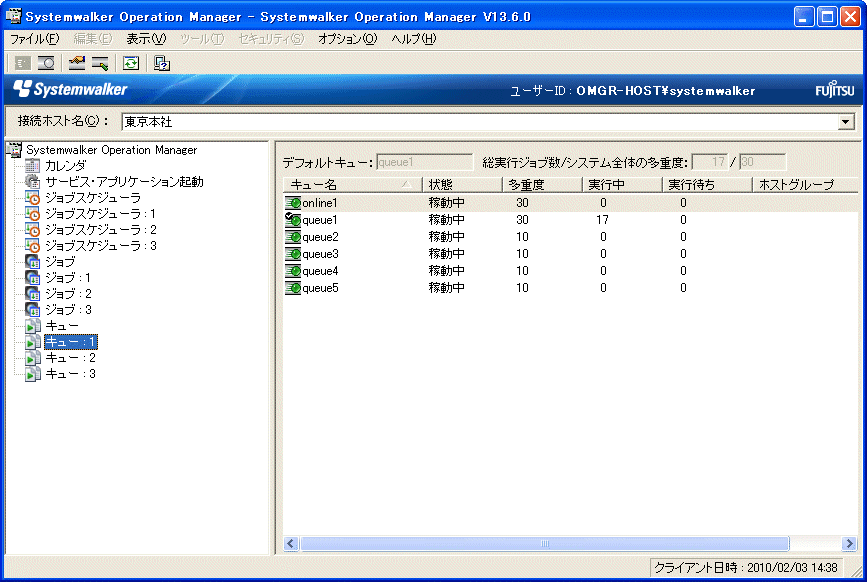Select the ジョブスケジューラ : 2 tree label
Screen dimensions: 867x582
click(x=101, y=229)
